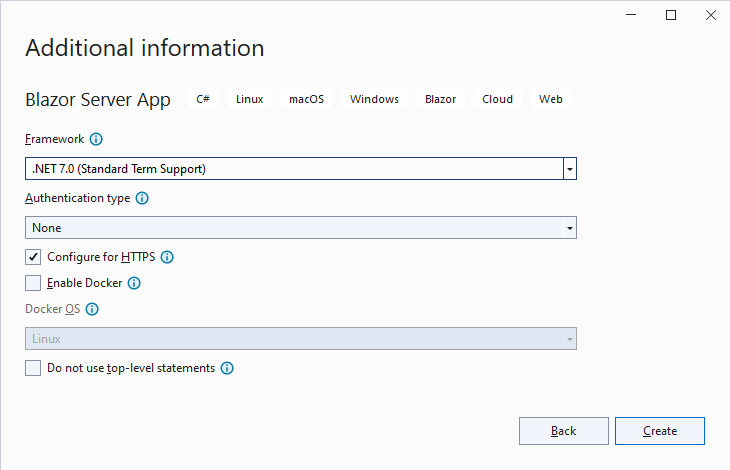The width and height of the screenshot is (730, 470).
Task: Click the Blazor tag
Action: point(440,99)
